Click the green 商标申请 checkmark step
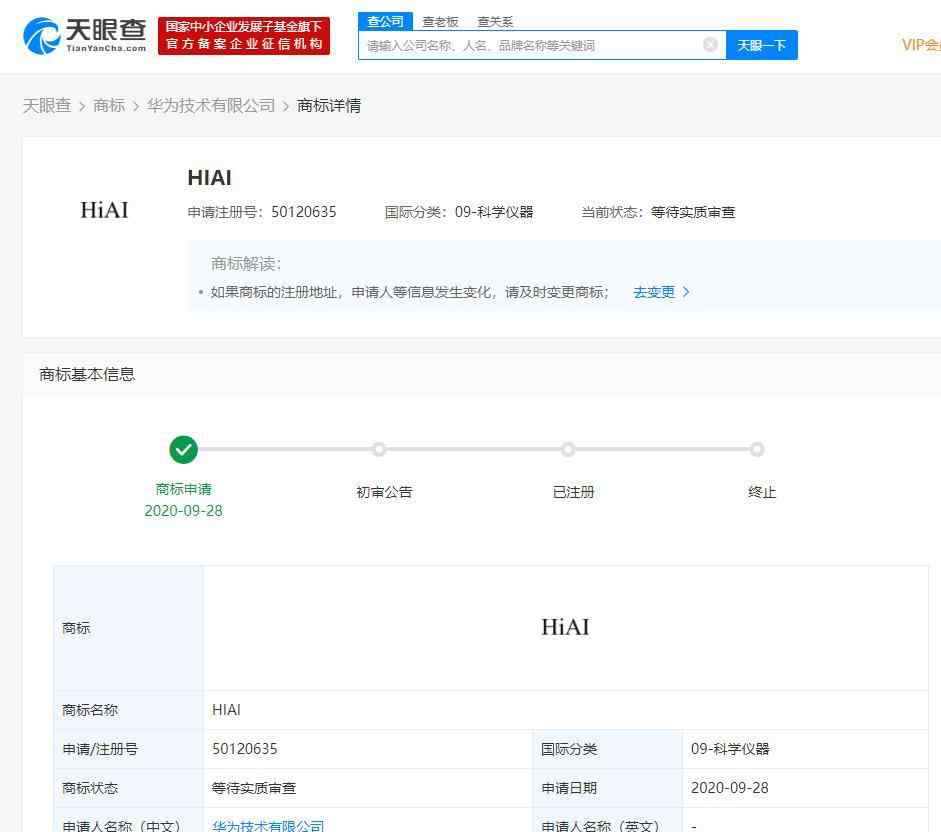Screen dimensions: 941x832 pyautogui.click(x=184, y=450)
